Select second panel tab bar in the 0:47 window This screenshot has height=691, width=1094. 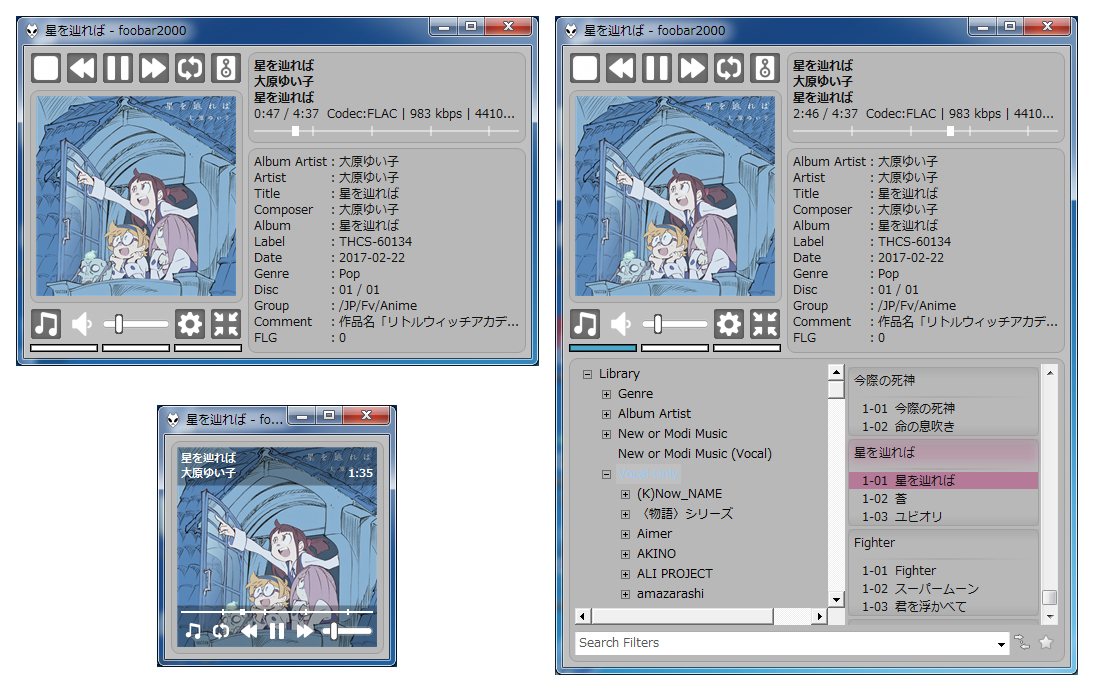pyautogui.click(x=136, y=348)
